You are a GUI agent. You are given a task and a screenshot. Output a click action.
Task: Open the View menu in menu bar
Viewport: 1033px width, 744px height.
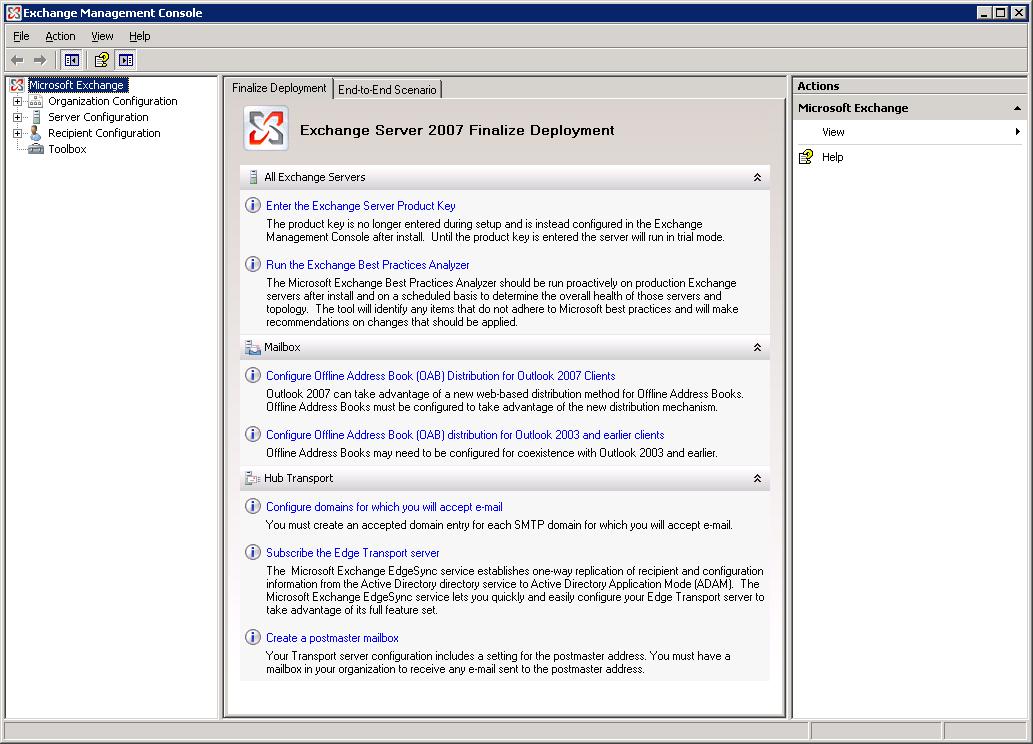(x=102, y=36)
